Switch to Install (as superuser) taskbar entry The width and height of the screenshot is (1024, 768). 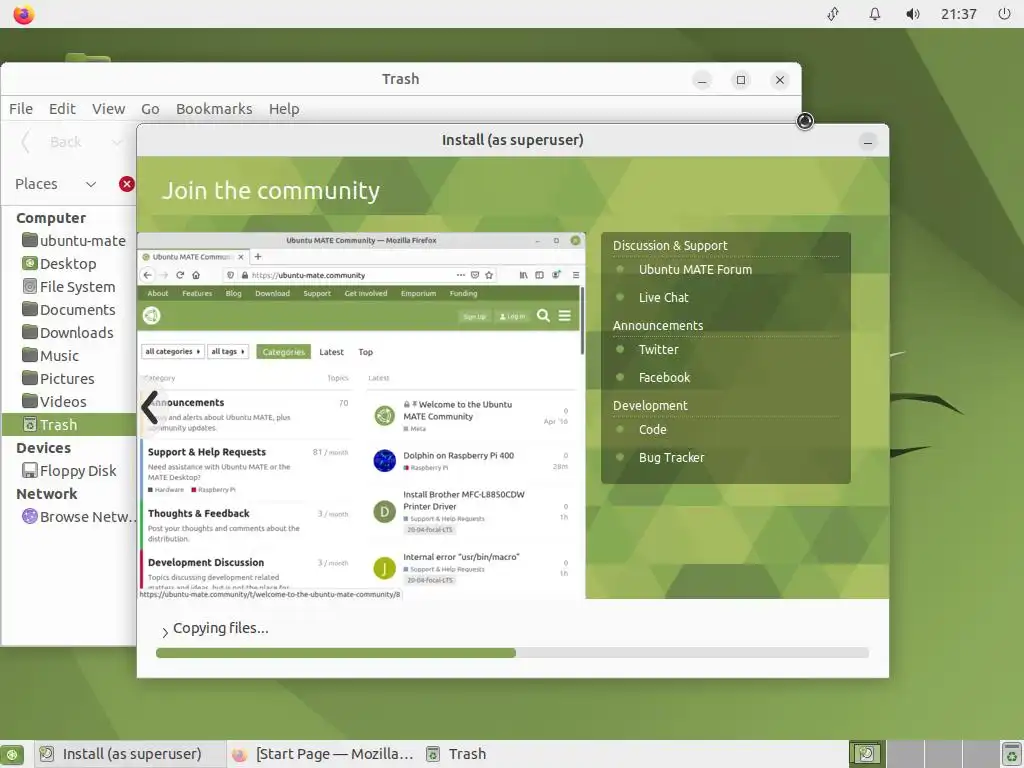[129, 754]
